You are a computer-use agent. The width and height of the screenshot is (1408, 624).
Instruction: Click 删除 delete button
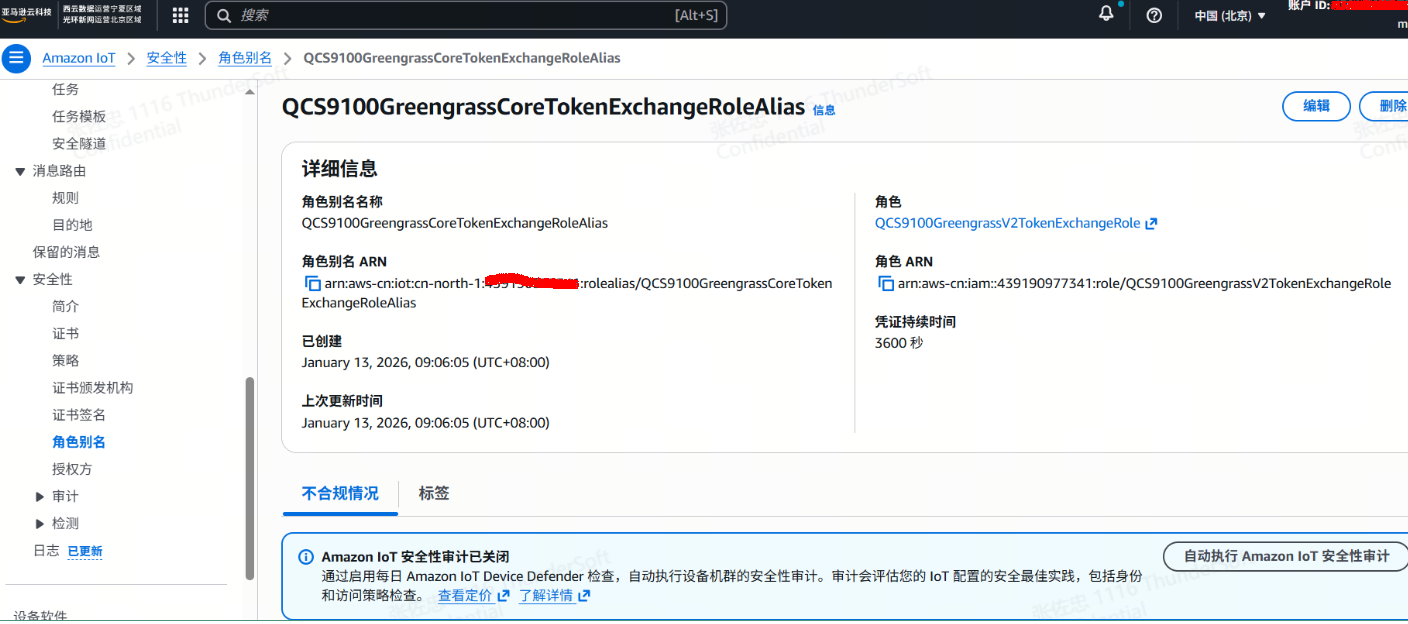point(1385,106)
